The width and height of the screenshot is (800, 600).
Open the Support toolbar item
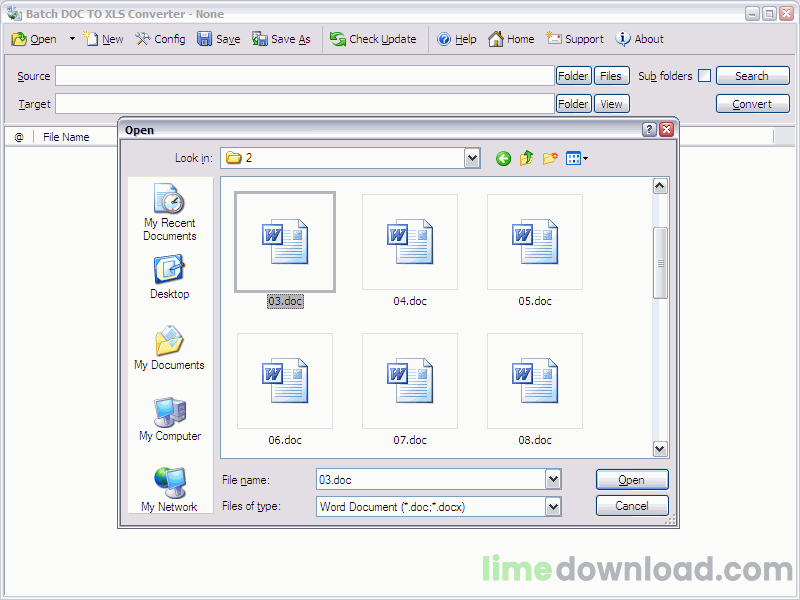[x=575, y=39]
